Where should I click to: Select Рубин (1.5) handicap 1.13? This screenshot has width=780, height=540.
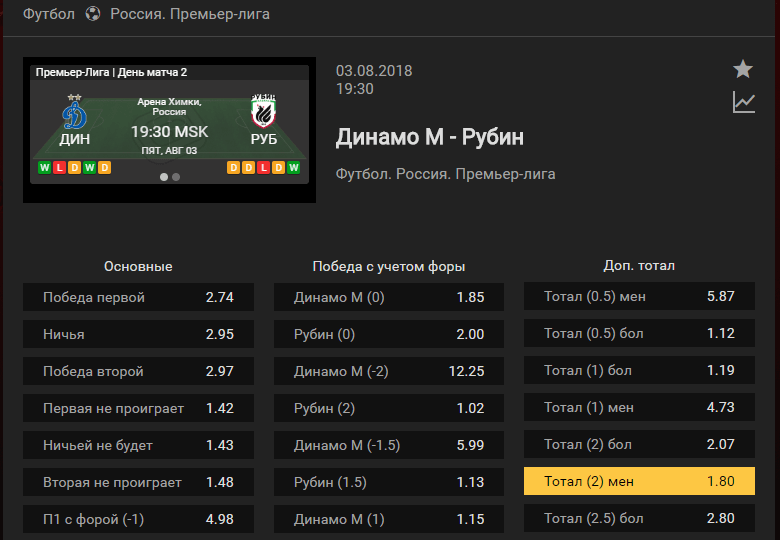[x=389, y=482]
